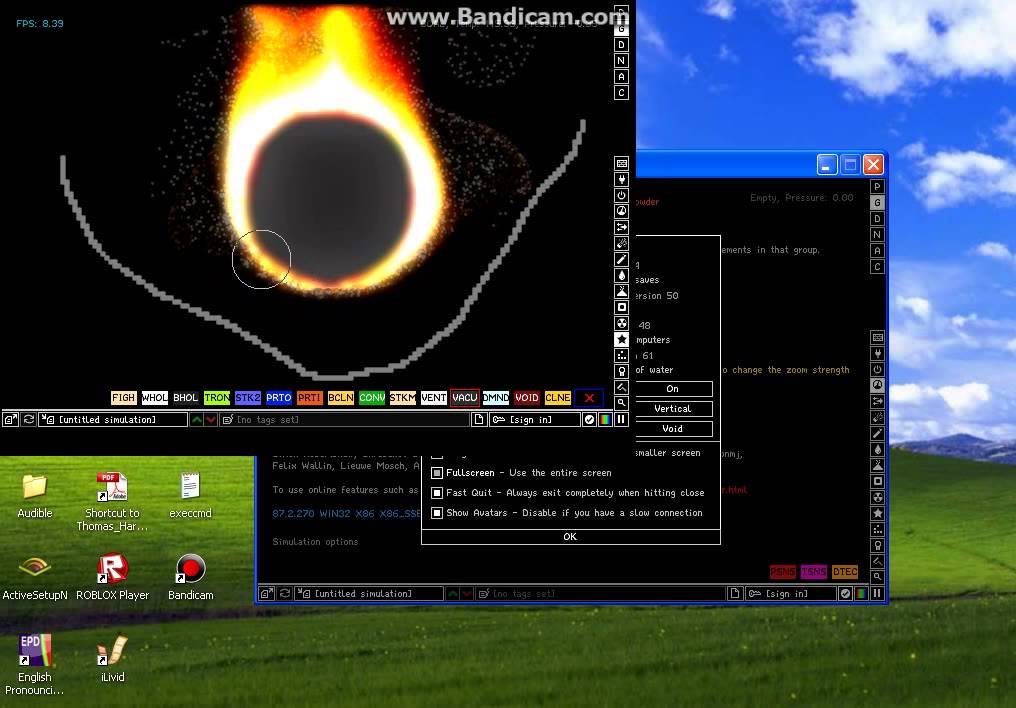The width and height of the screenshot is (1016, 708).
Task: Click the reload simulation icon in the front window
Action: coord(29,420)
